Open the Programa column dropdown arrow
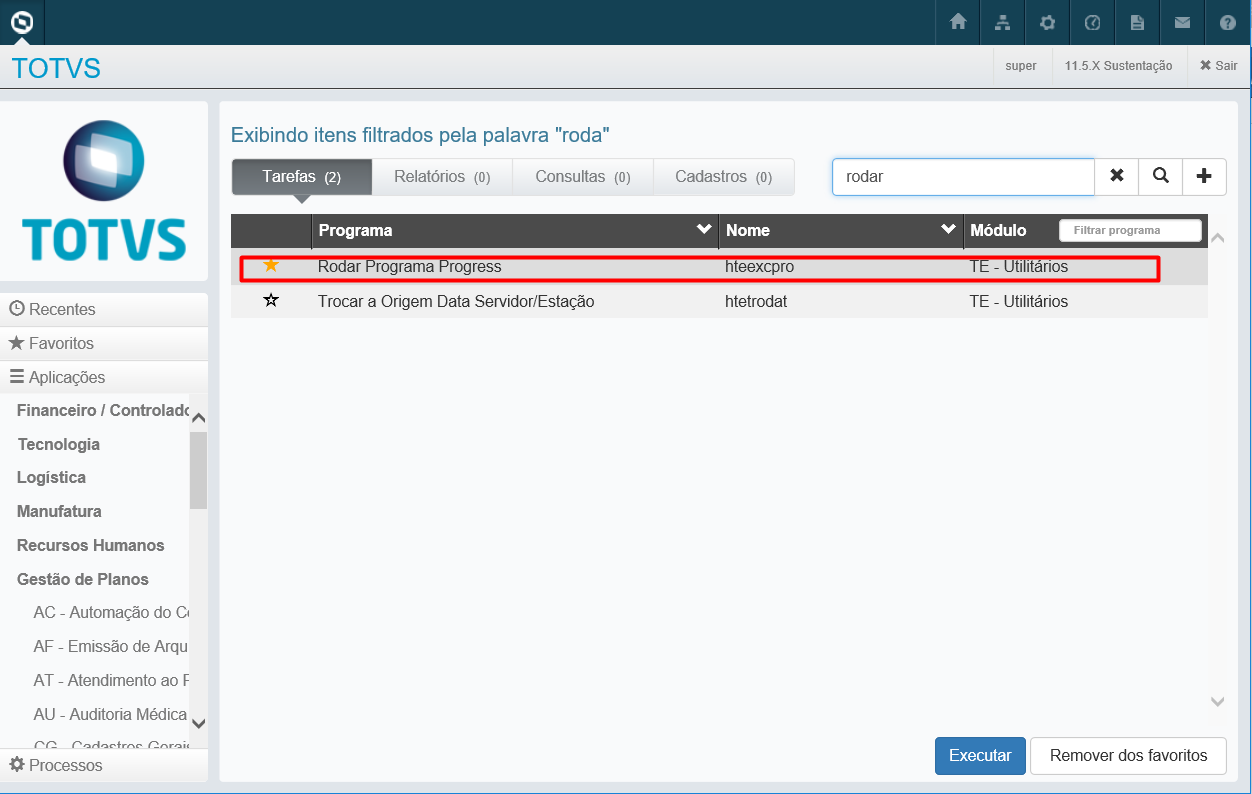 click(x=704, y=229)
